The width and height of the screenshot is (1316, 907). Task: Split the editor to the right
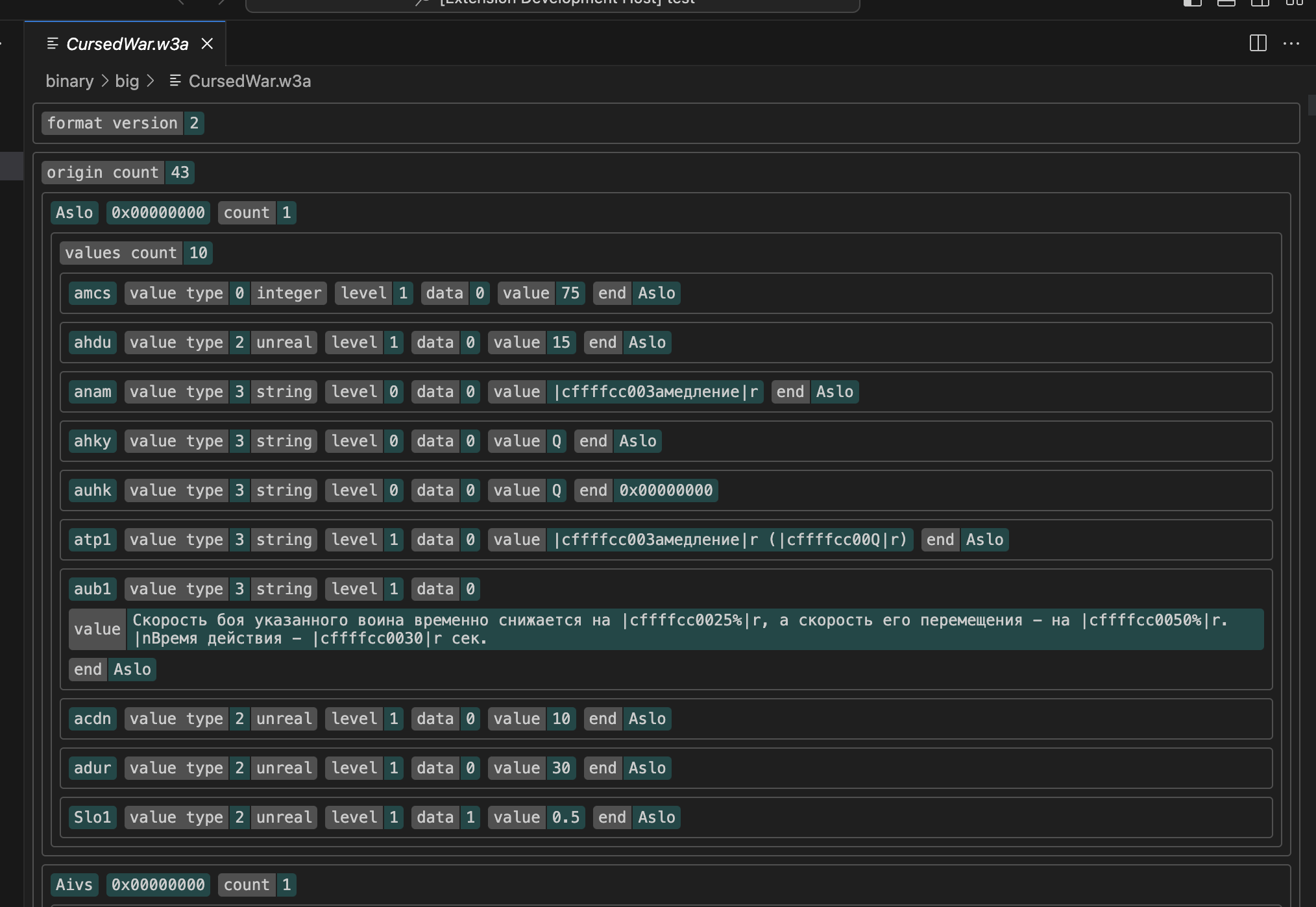(x=1258, y=43)
